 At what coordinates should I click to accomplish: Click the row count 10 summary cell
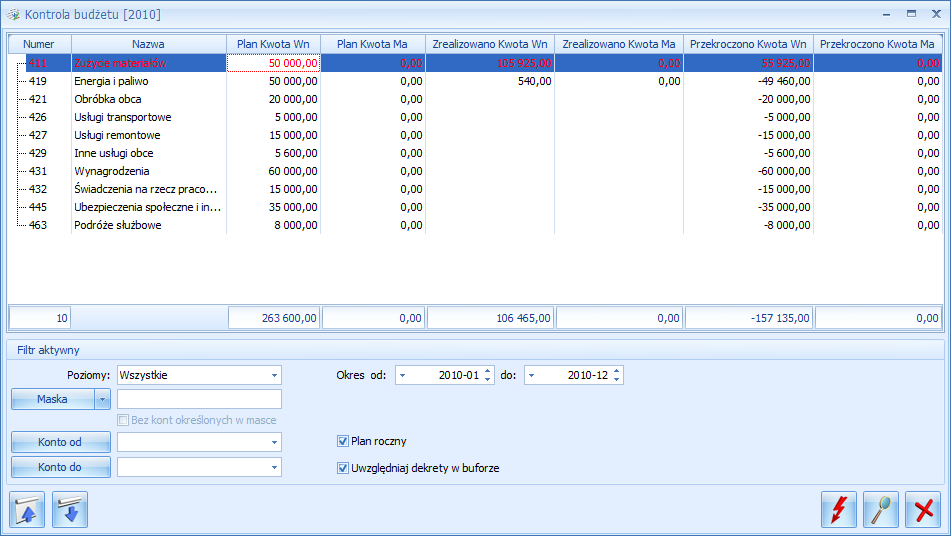[x=40, y=318]
